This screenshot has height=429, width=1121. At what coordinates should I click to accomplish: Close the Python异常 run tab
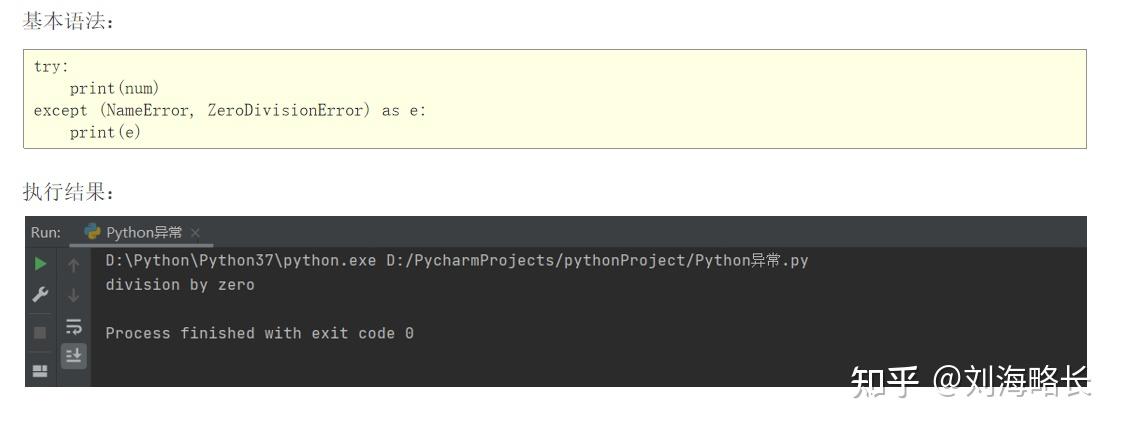point(195,232)
